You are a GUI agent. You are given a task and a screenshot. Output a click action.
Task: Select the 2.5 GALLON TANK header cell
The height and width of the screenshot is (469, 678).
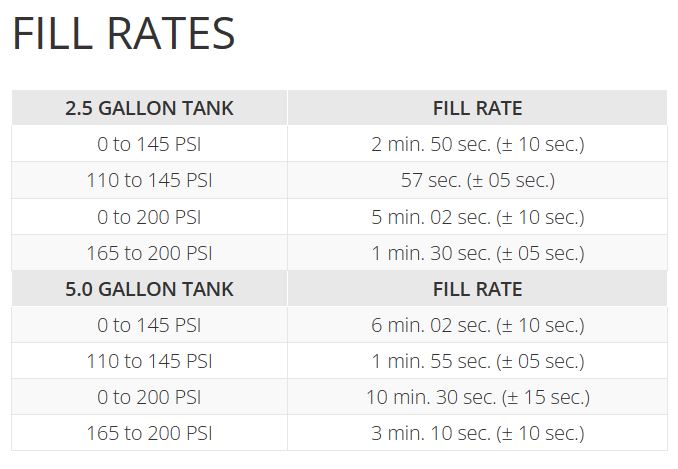tap(149, 108)
